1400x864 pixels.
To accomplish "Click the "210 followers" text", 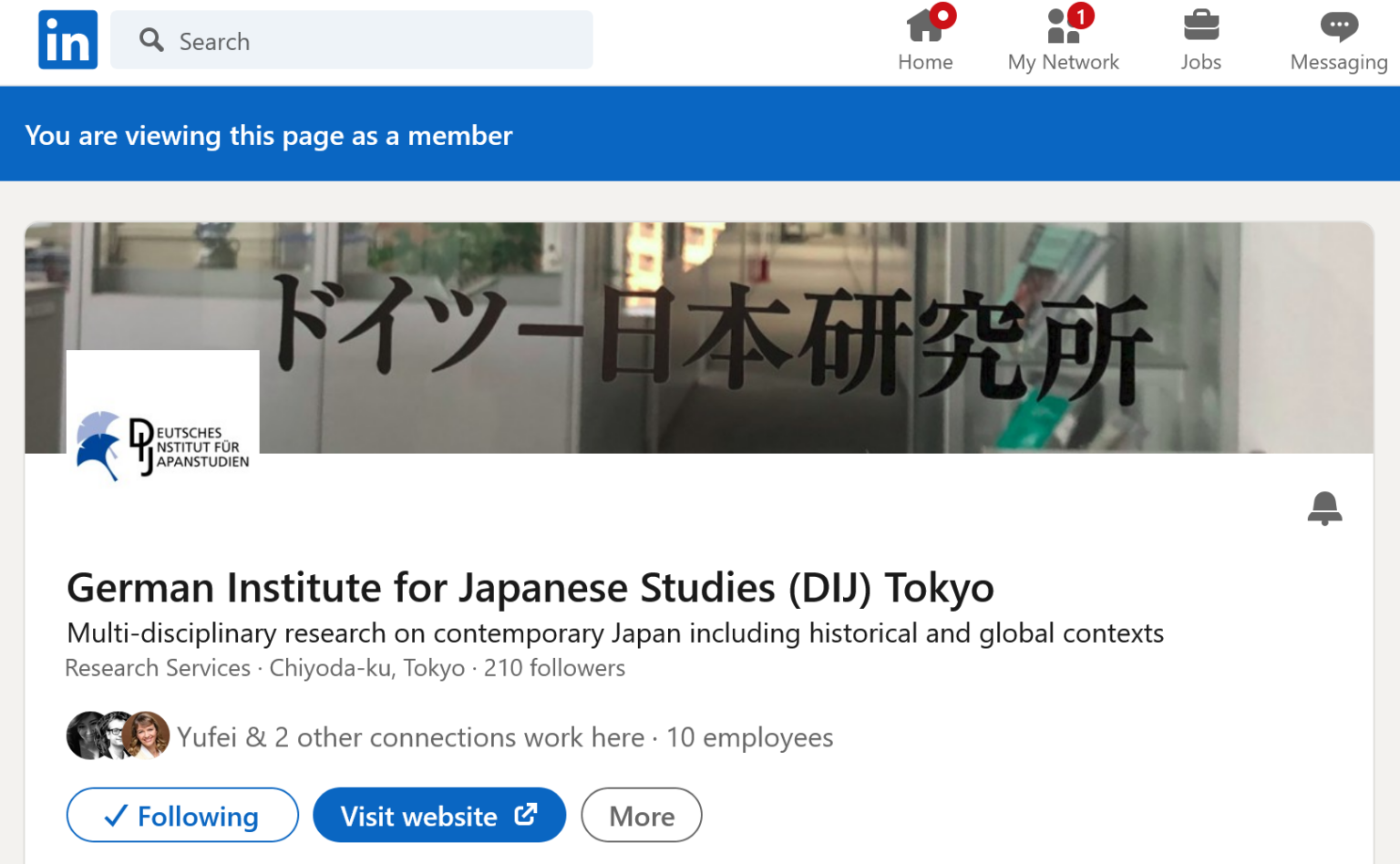I will pos(554,668).
